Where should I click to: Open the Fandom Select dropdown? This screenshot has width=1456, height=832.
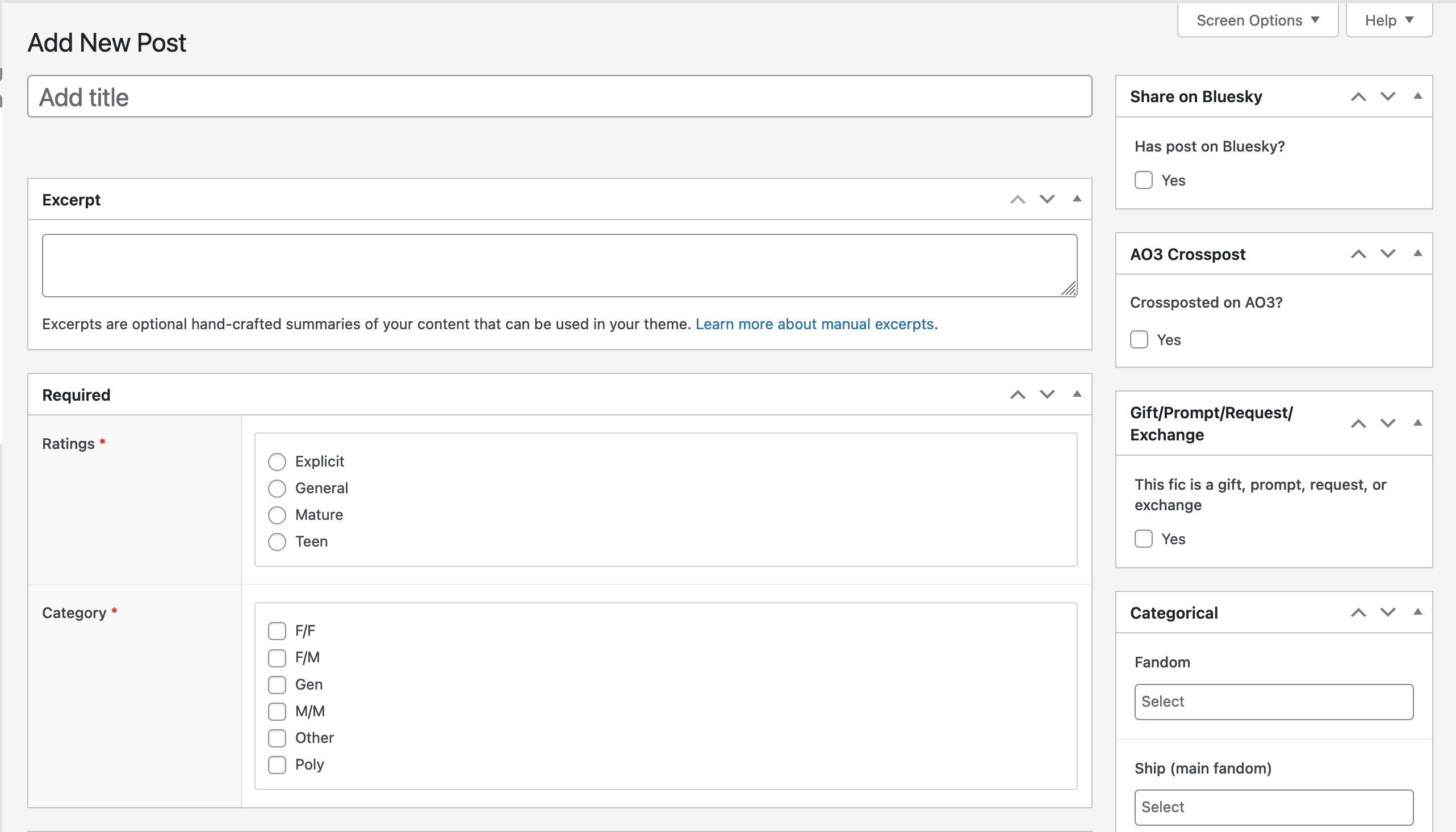(1274, 701)
